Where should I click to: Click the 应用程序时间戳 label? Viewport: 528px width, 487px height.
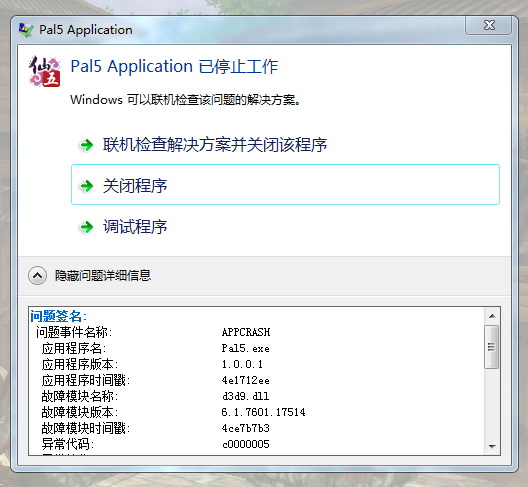(x=86, y=380)
